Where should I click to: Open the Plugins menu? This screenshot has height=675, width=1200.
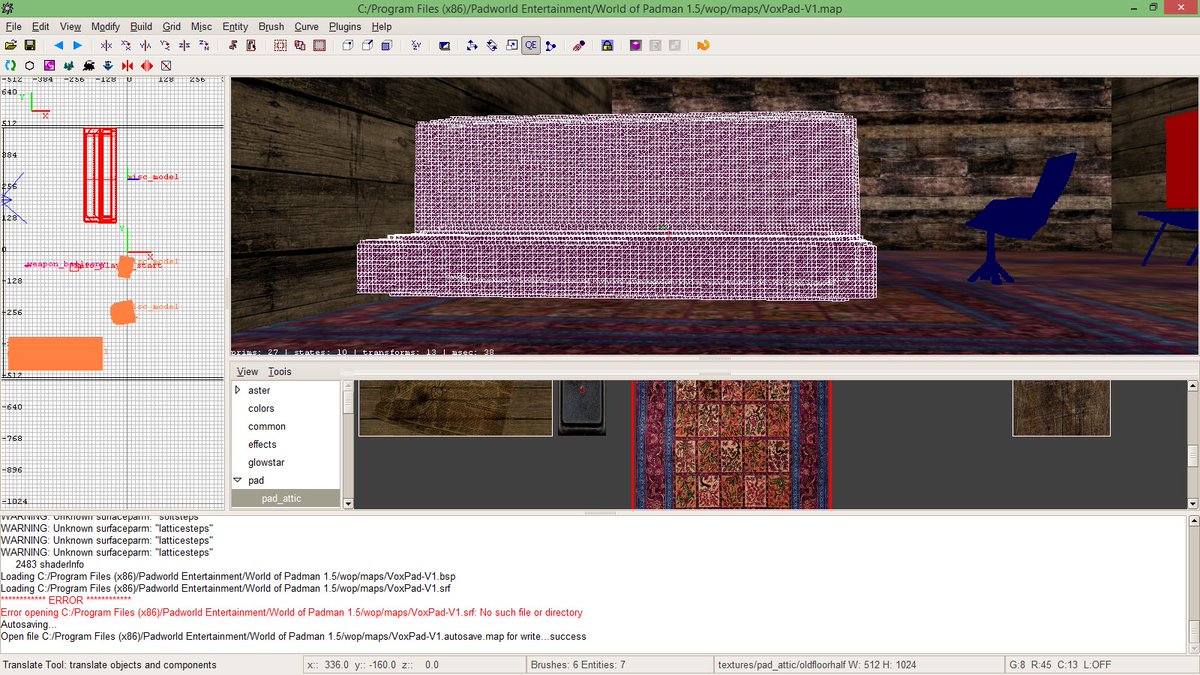coord(345,26)
